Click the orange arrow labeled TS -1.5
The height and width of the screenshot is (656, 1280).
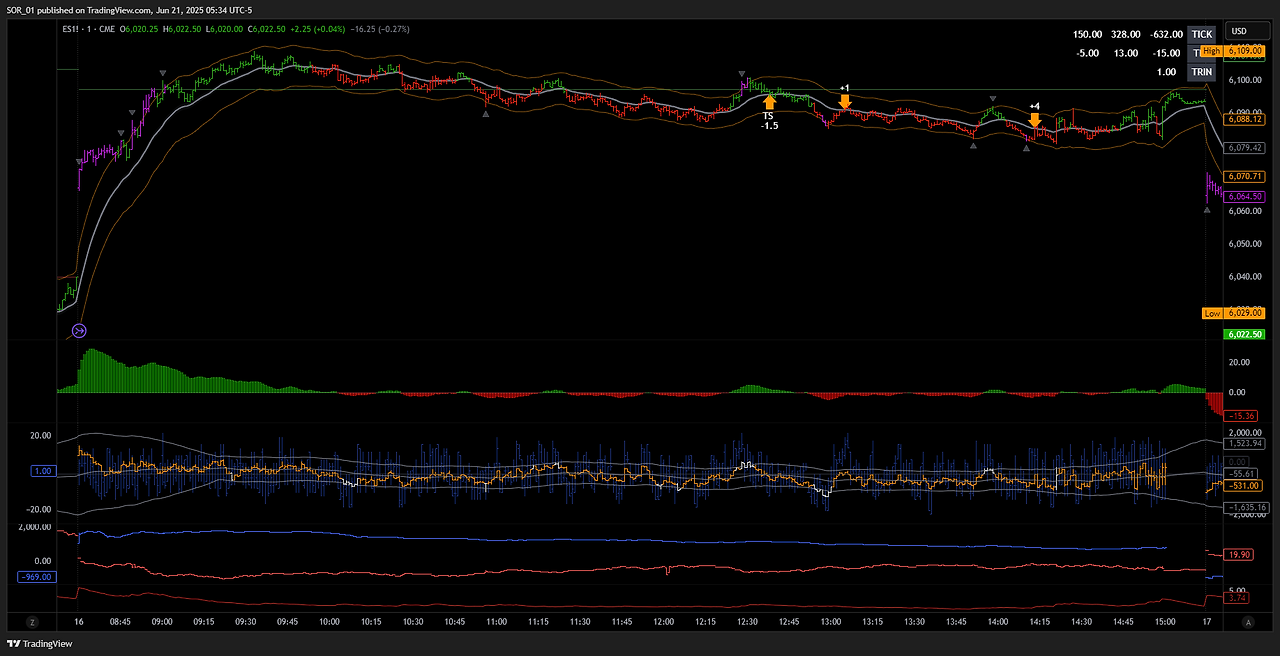click(769, 102)
